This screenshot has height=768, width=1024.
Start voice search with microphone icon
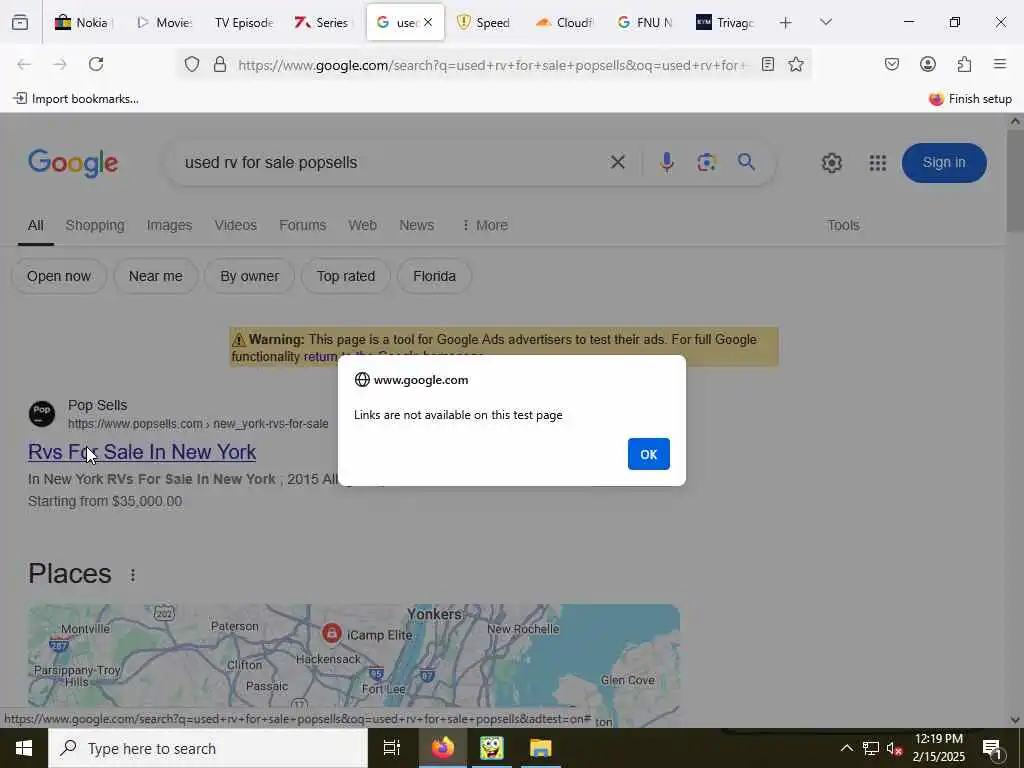(667, 162)
